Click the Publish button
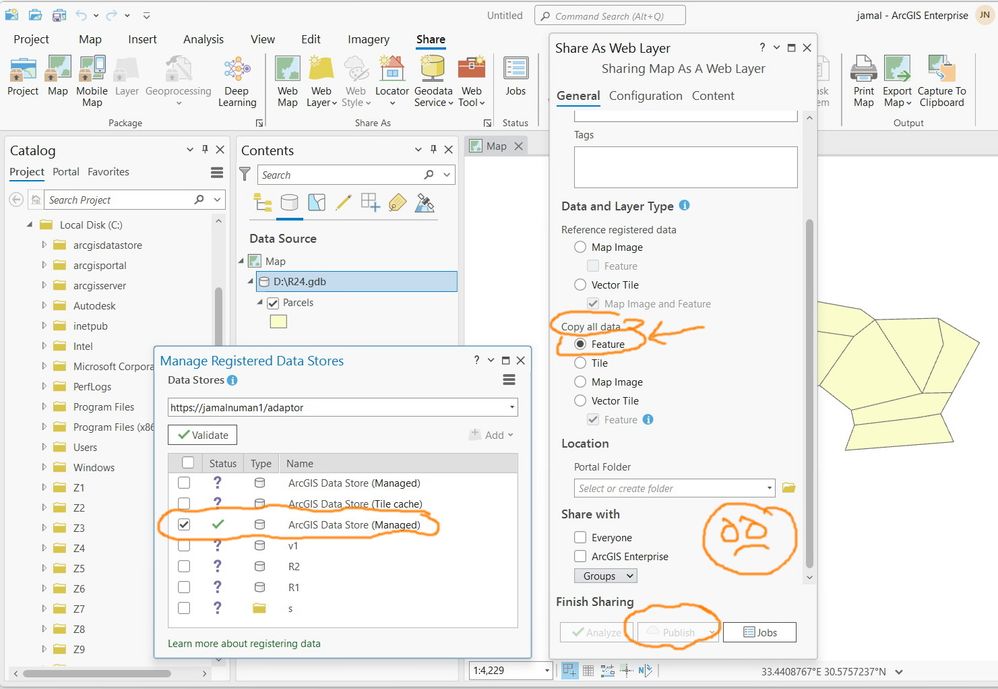Screen dimensions: 998x689 [678, 632]
